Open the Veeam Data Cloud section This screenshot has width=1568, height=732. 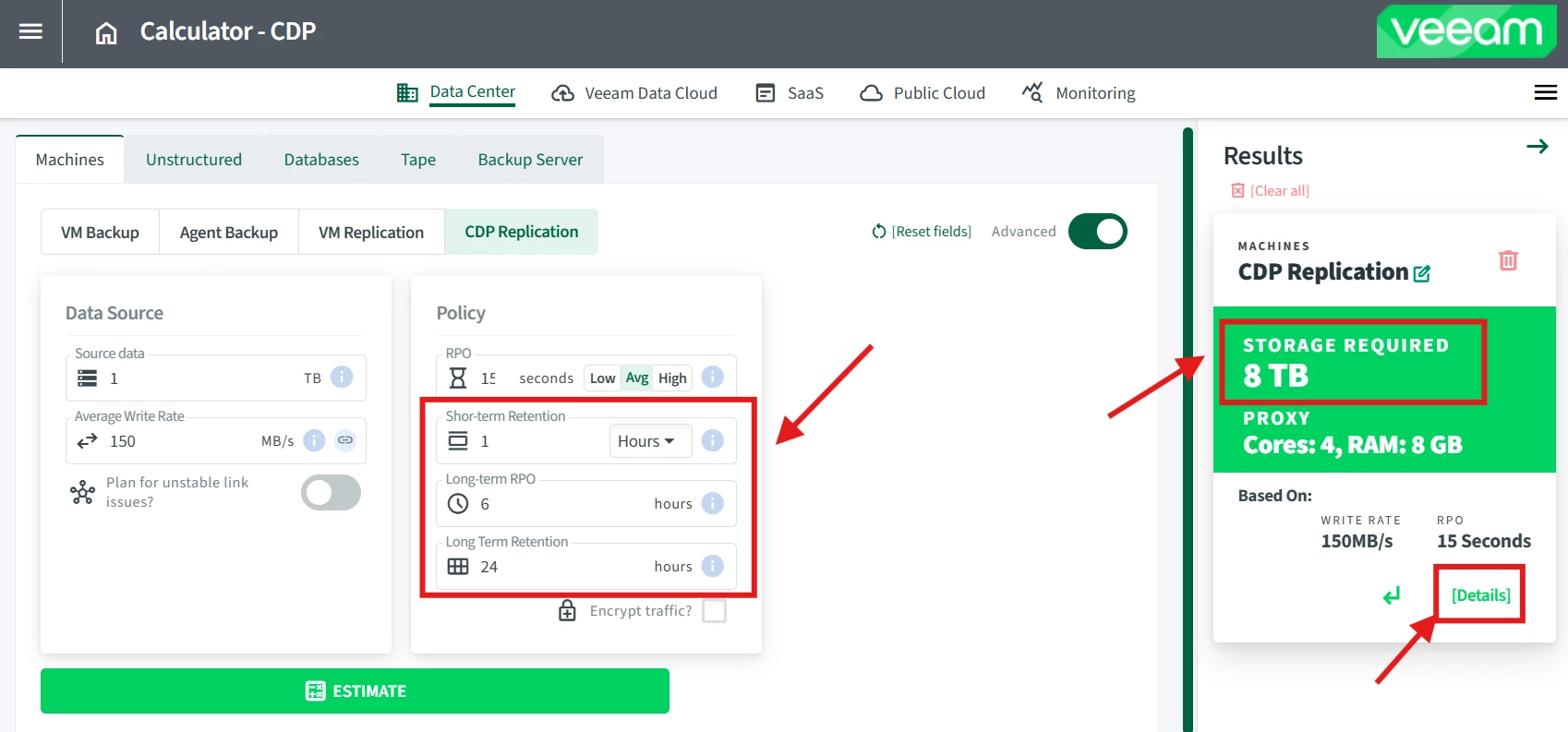tap(634, 93)
